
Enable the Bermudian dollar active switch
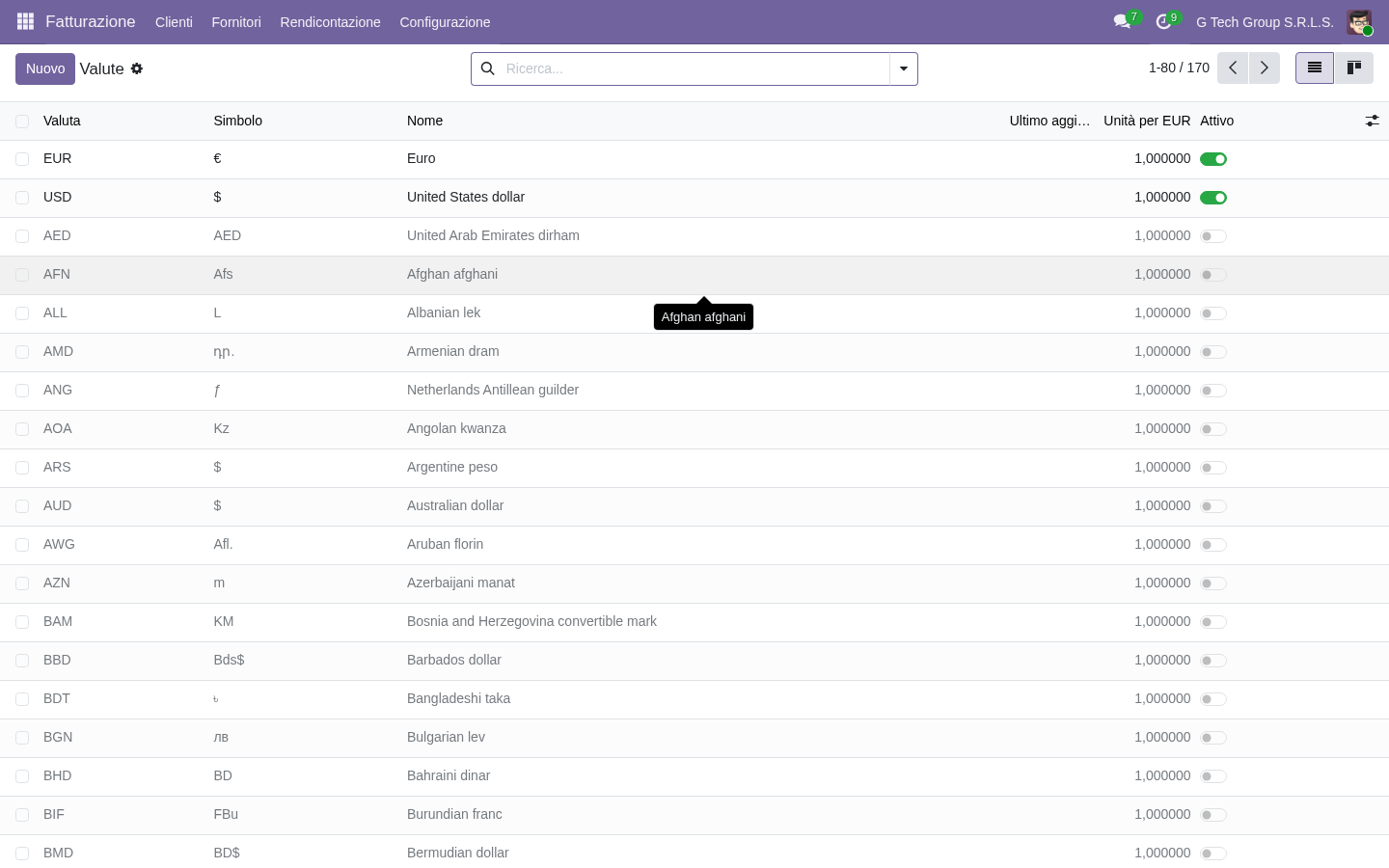(x=1213, y=854)
